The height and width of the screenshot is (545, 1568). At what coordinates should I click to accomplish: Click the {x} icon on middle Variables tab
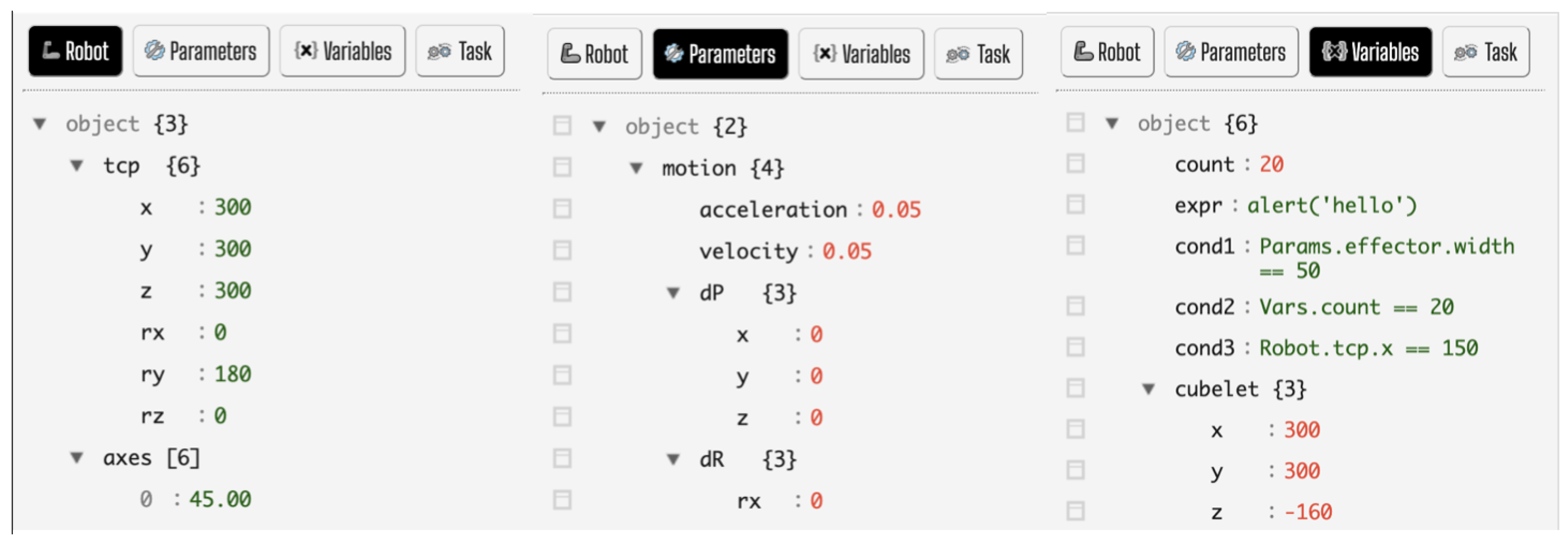(x=824, y=54)
